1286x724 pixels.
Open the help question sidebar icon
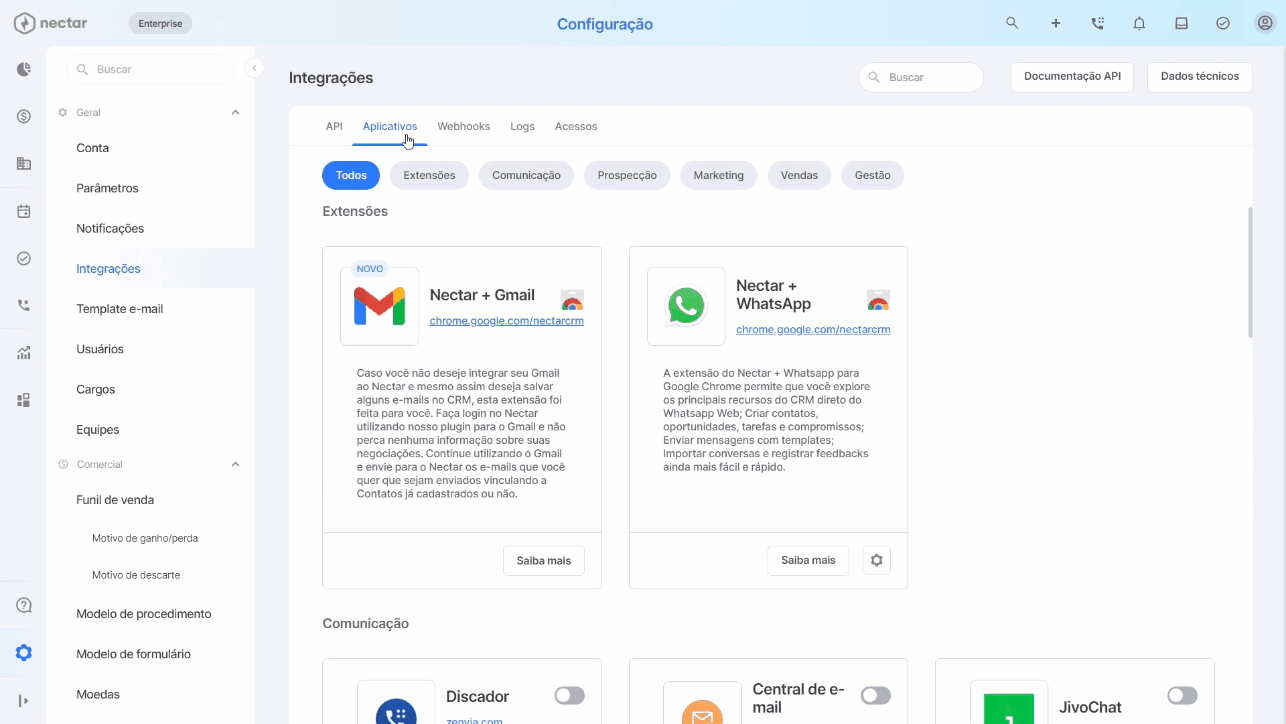[x=24, y=605]
